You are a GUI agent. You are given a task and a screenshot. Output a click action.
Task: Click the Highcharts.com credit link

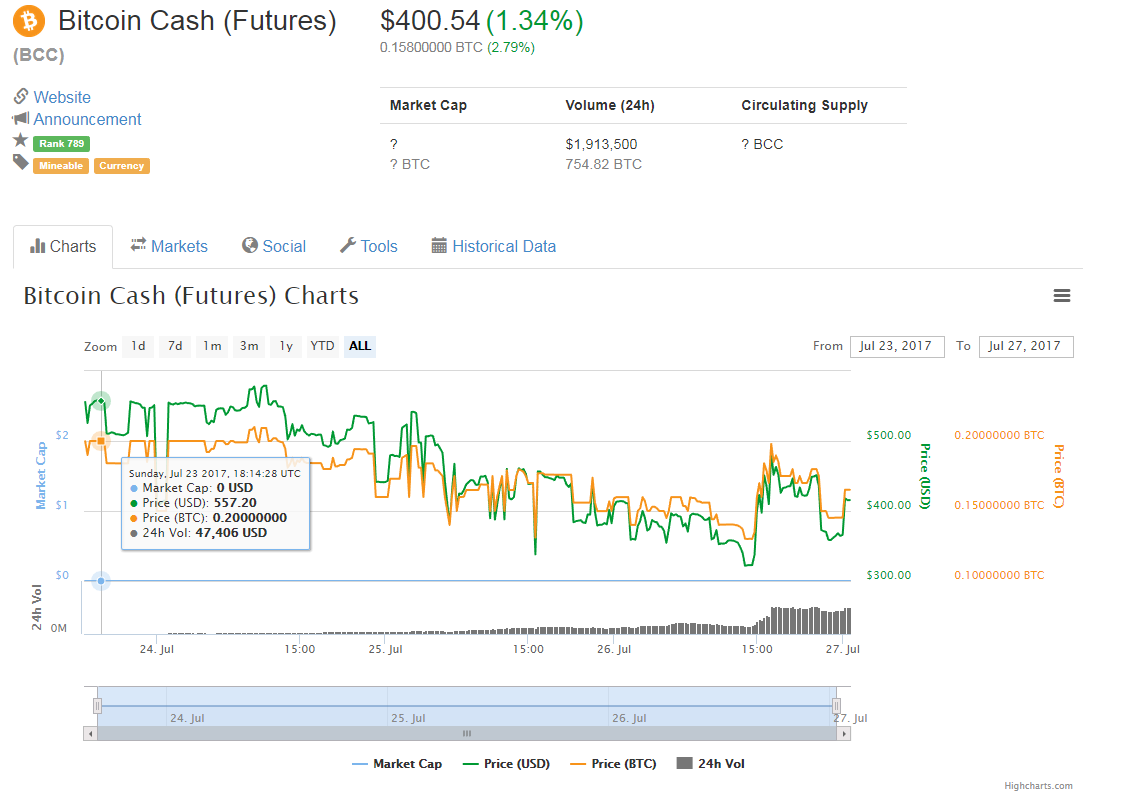coord(1038,787)
